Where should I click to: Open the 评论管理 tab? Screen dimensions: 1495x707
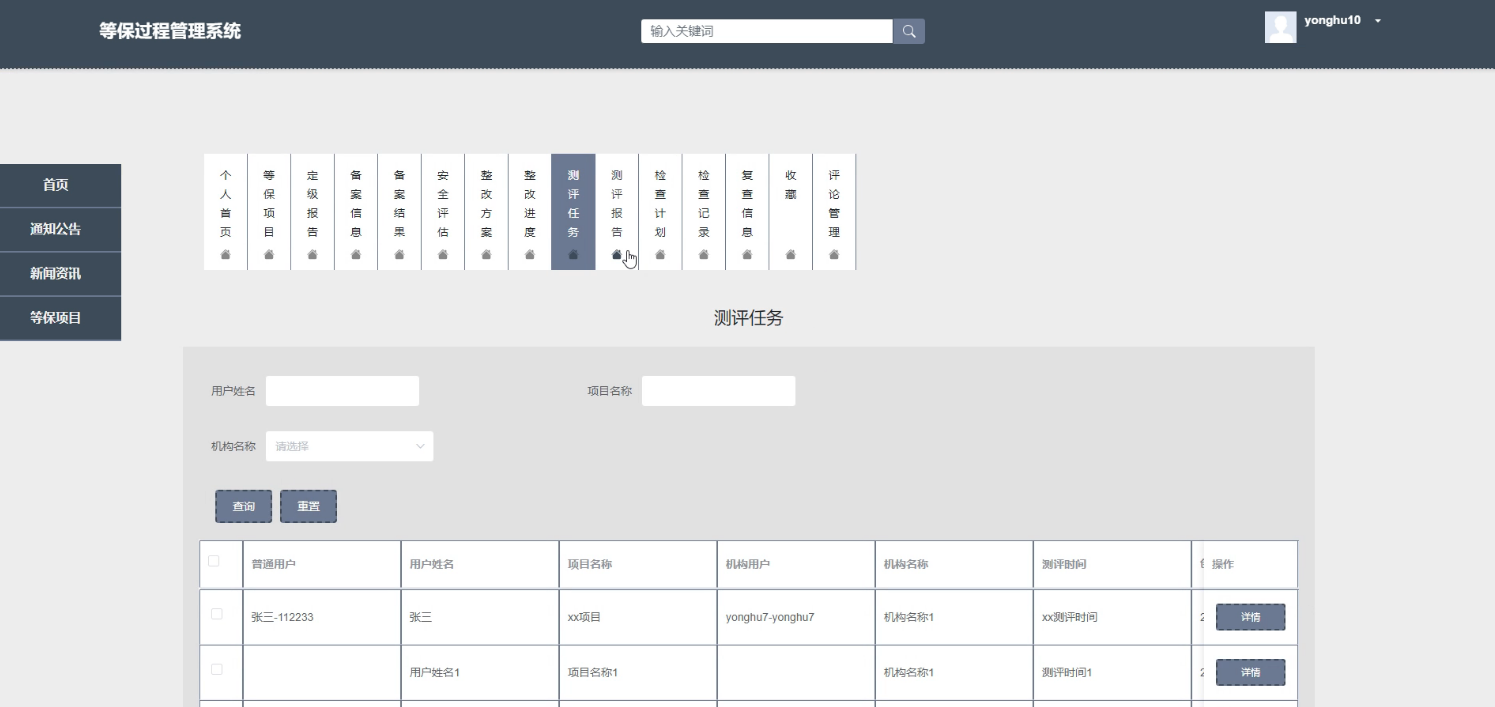tap(834, 212)
